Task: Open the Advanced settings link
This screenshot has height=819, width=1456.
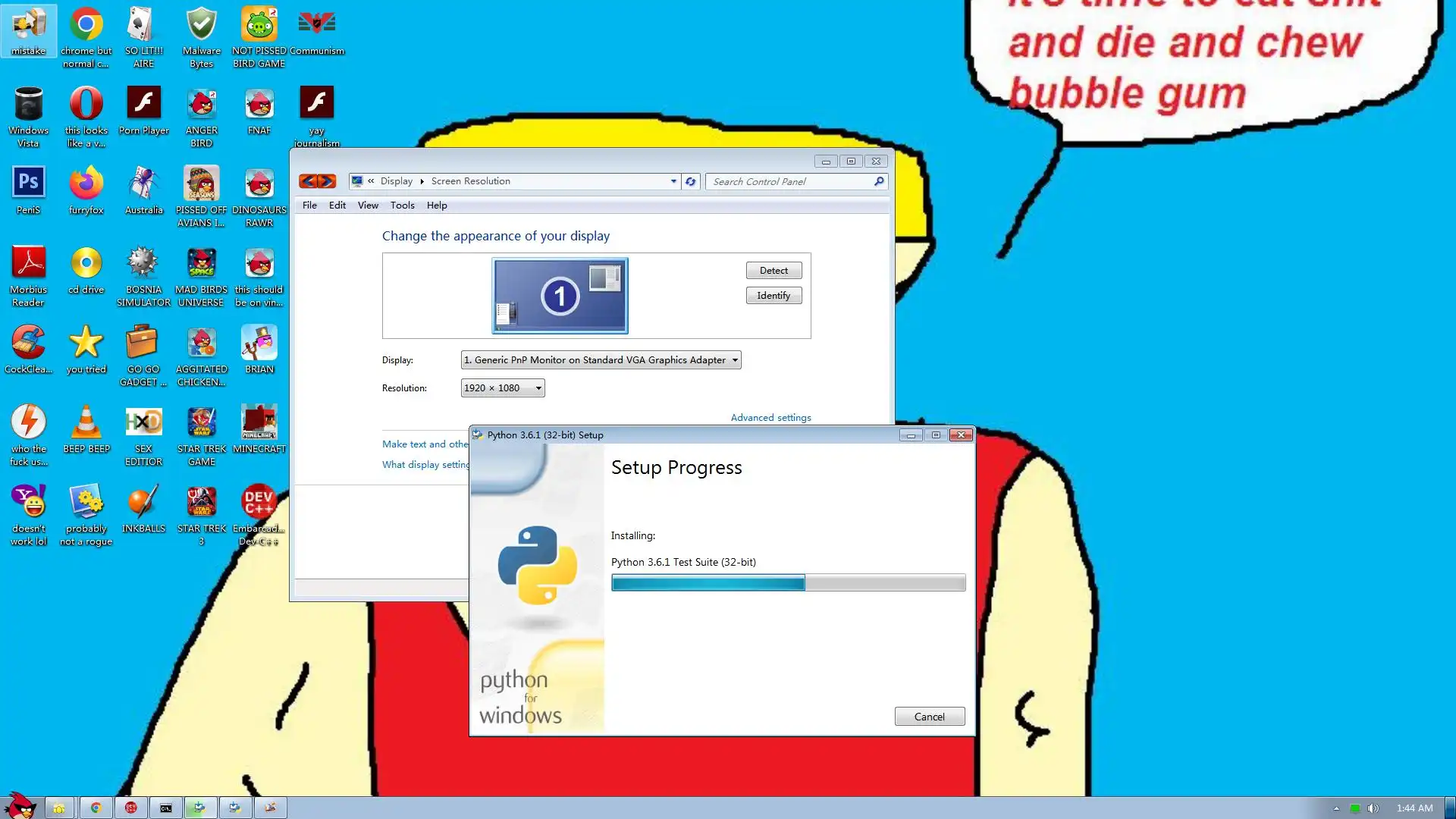Action: click(x=770, y=418)
